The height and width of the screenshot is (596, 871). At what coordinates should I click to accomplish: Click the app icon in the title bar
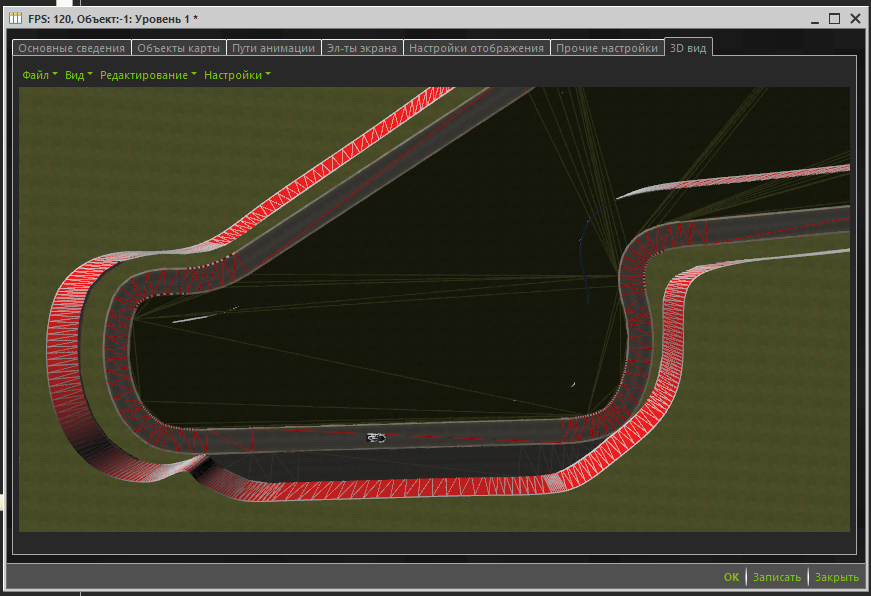point(16,18)
